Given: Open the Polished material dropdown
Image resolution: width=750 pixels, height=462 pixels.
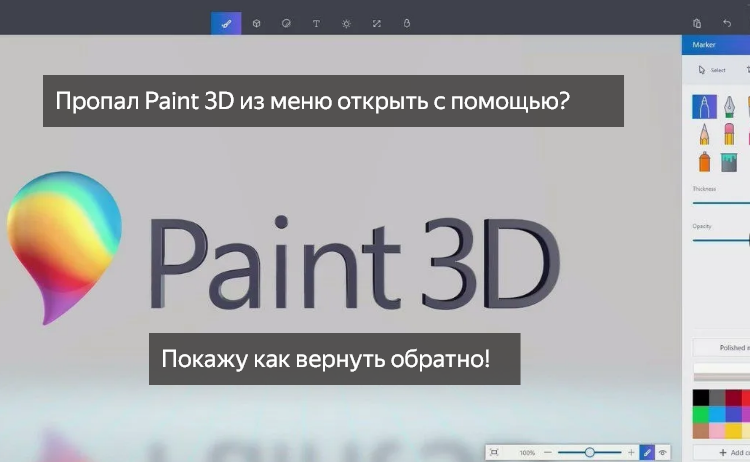Looking at the screenshot, I should click(x=721, y=348).
